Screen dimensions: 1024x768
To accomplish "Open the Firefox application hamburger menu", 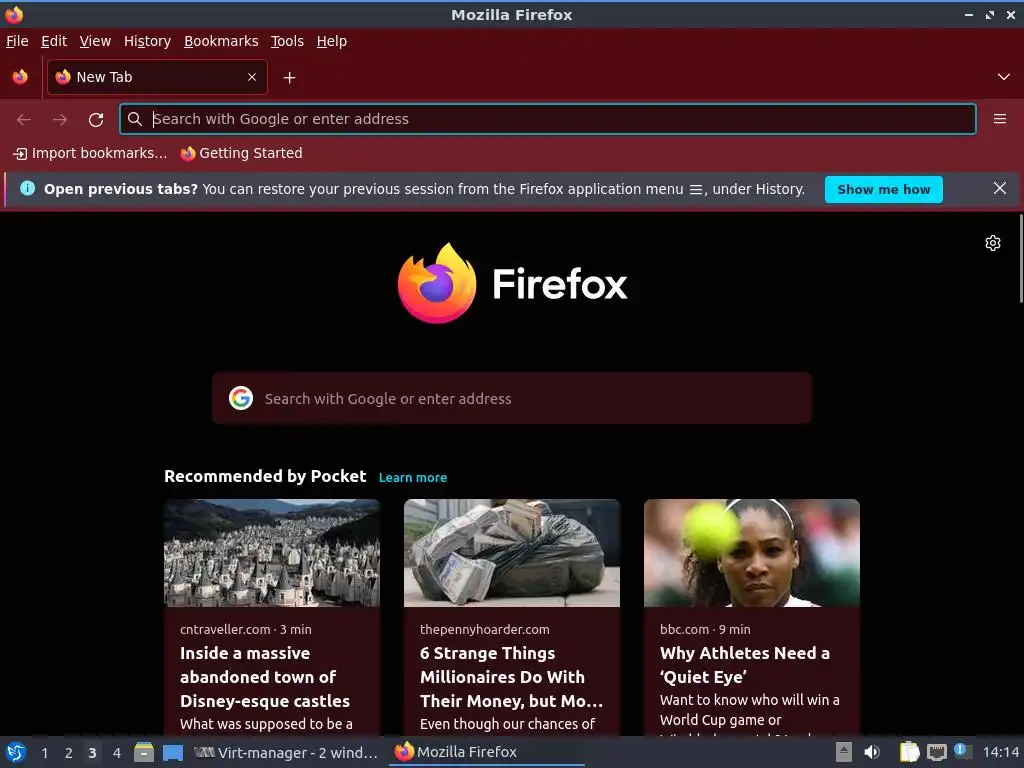I will (1000, 119).
